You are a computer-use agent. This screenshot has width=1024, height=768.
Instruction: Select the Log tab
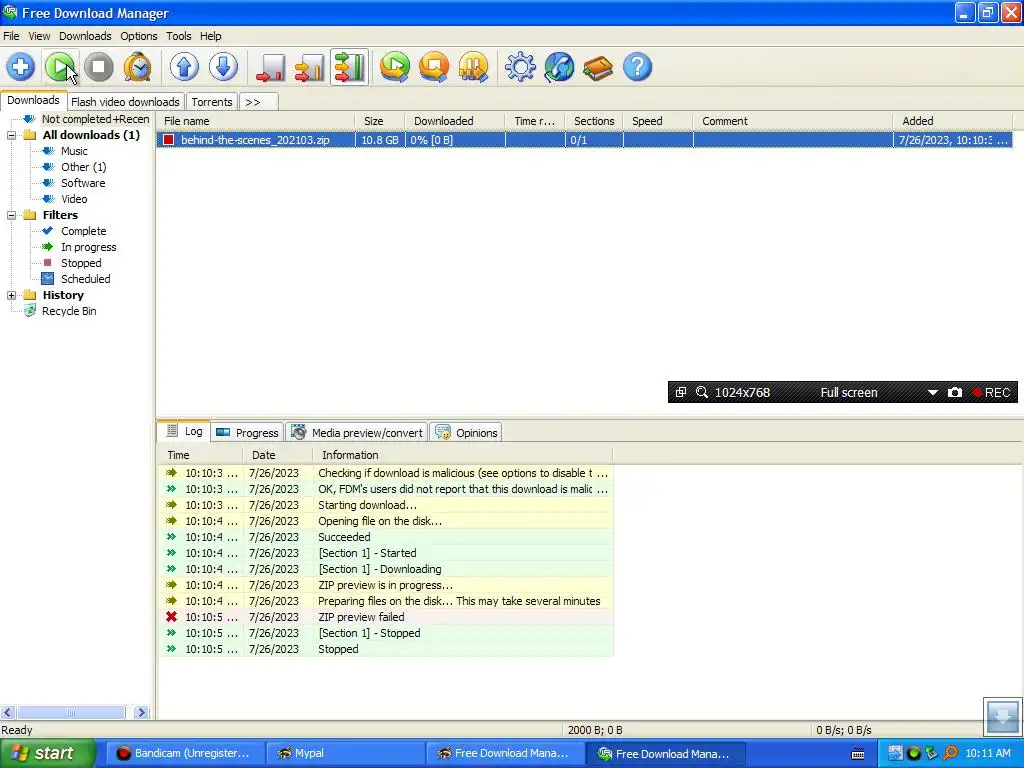click(x=184, y=431)
